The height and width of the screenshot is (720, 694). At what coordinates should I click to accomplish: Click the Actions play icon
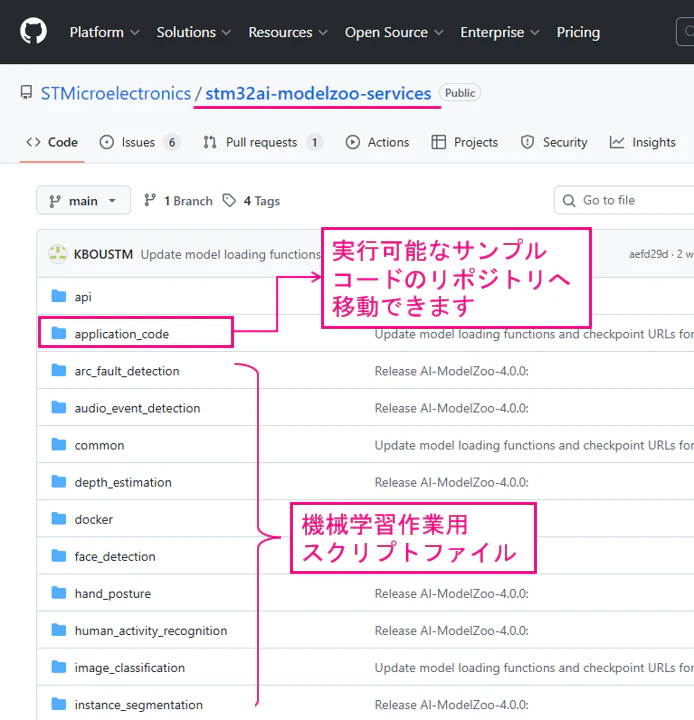(352, 142)
